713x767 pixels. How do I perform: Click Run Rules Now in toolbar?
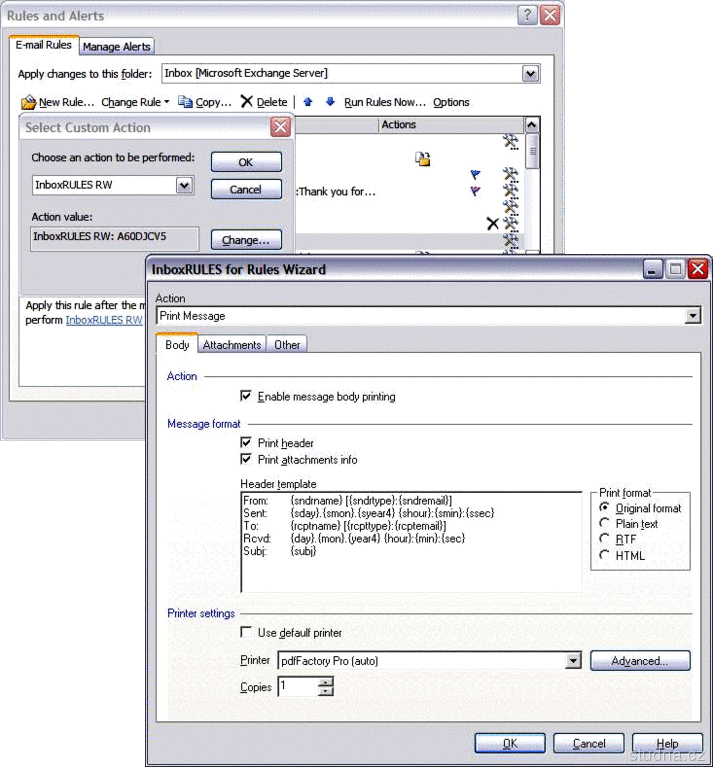point(385,102)
